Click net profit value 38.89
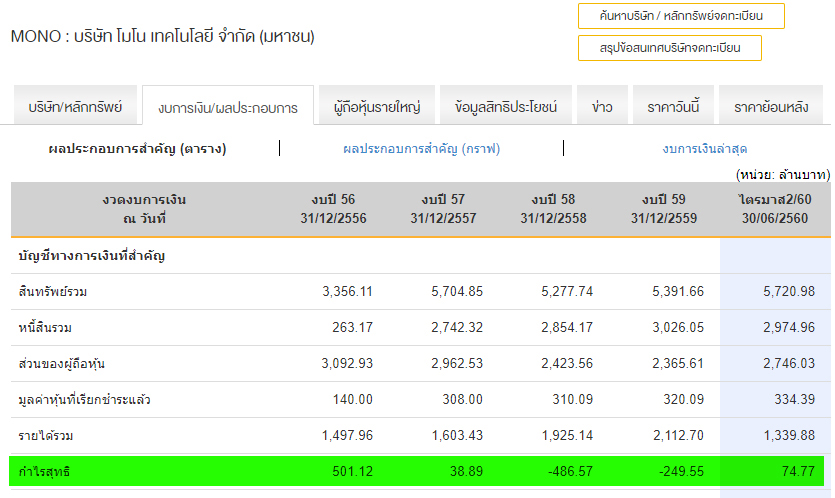 click(x=466, y=471)
